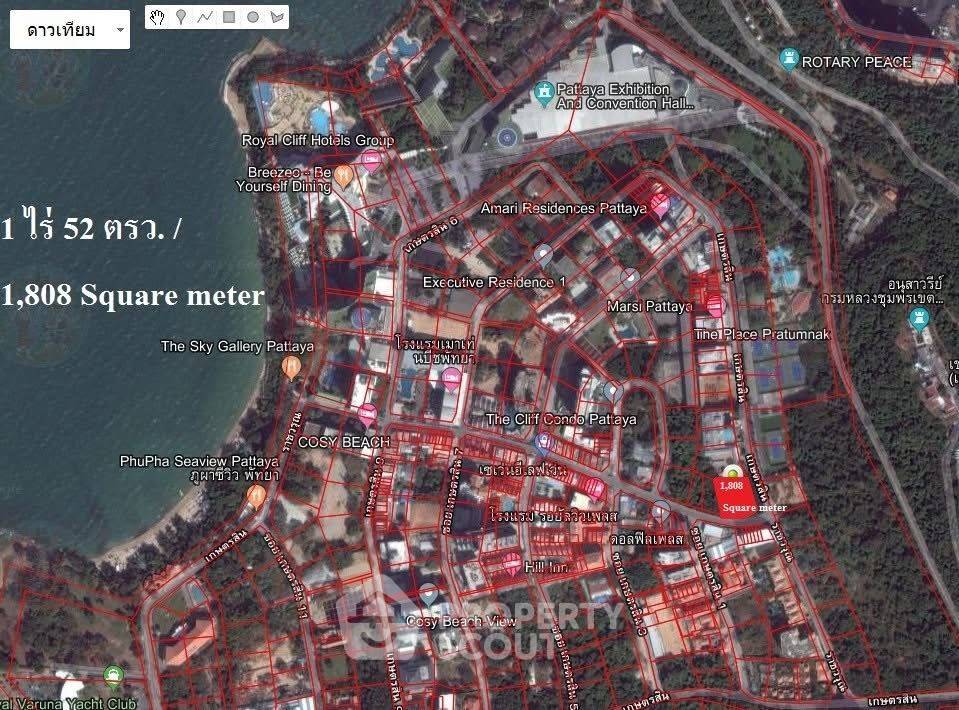This screenshot has height=710, width=959.
Task: Click the Amari Residences Pattaya hotel pin
Action: [660, 205]
